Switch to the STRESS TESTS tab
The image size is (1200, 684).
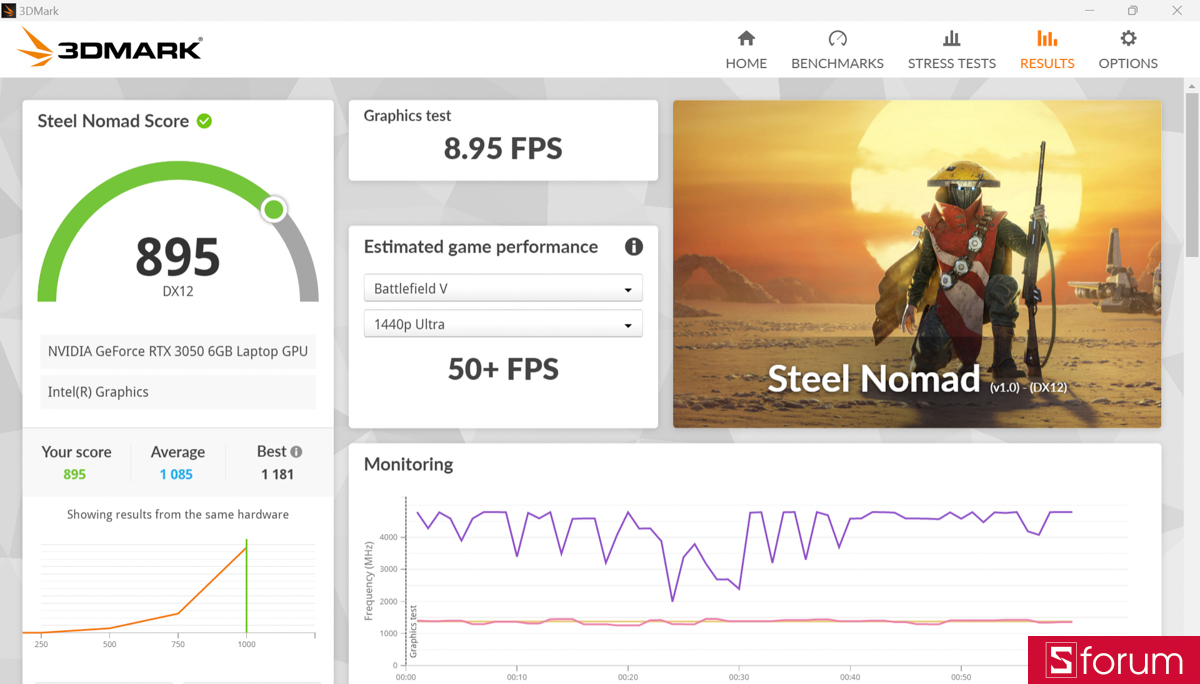pyautogui.click(x=951, y=62)
